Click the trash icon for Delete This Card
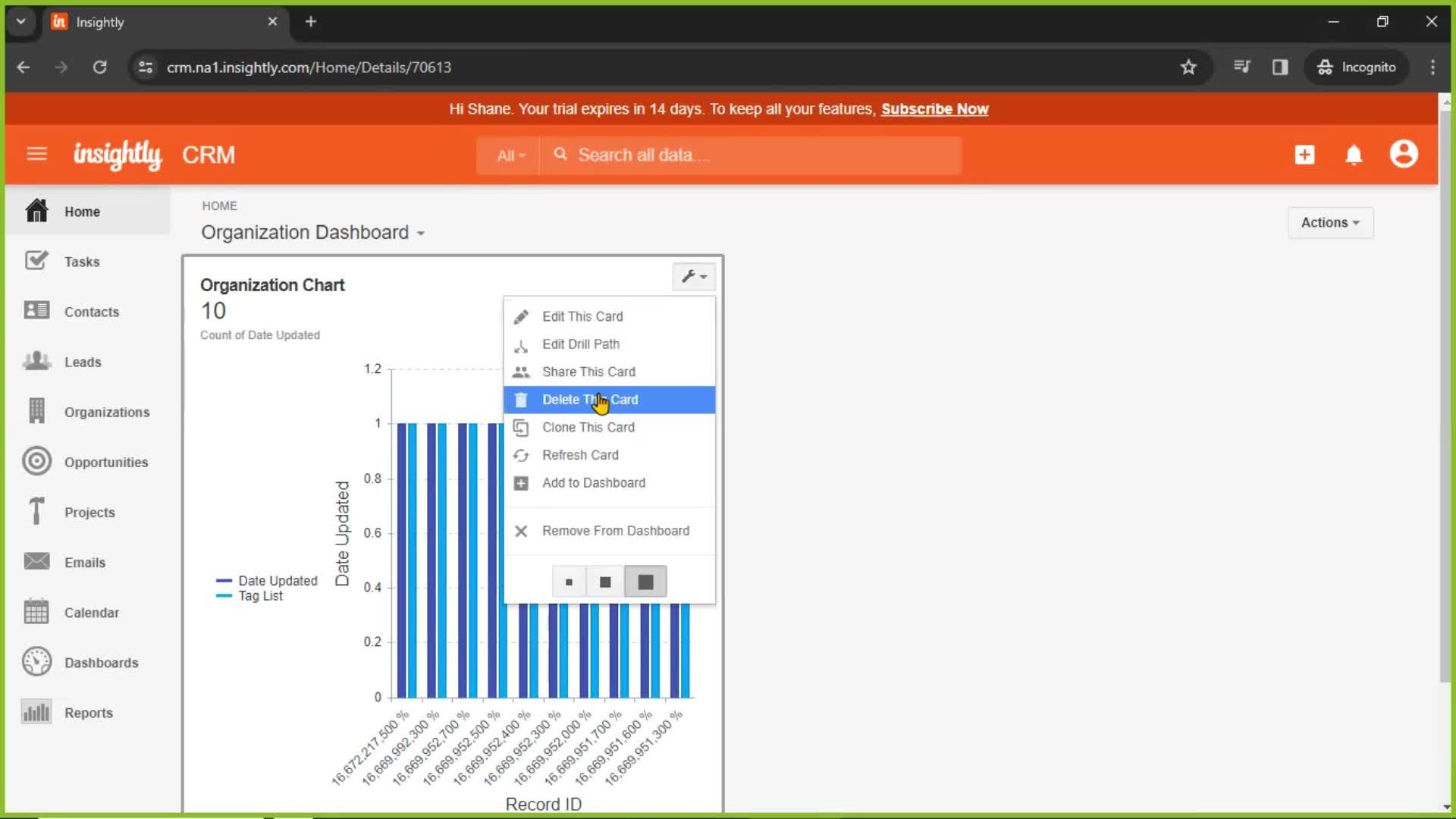 pyautogui.click(x=521, y=400)
